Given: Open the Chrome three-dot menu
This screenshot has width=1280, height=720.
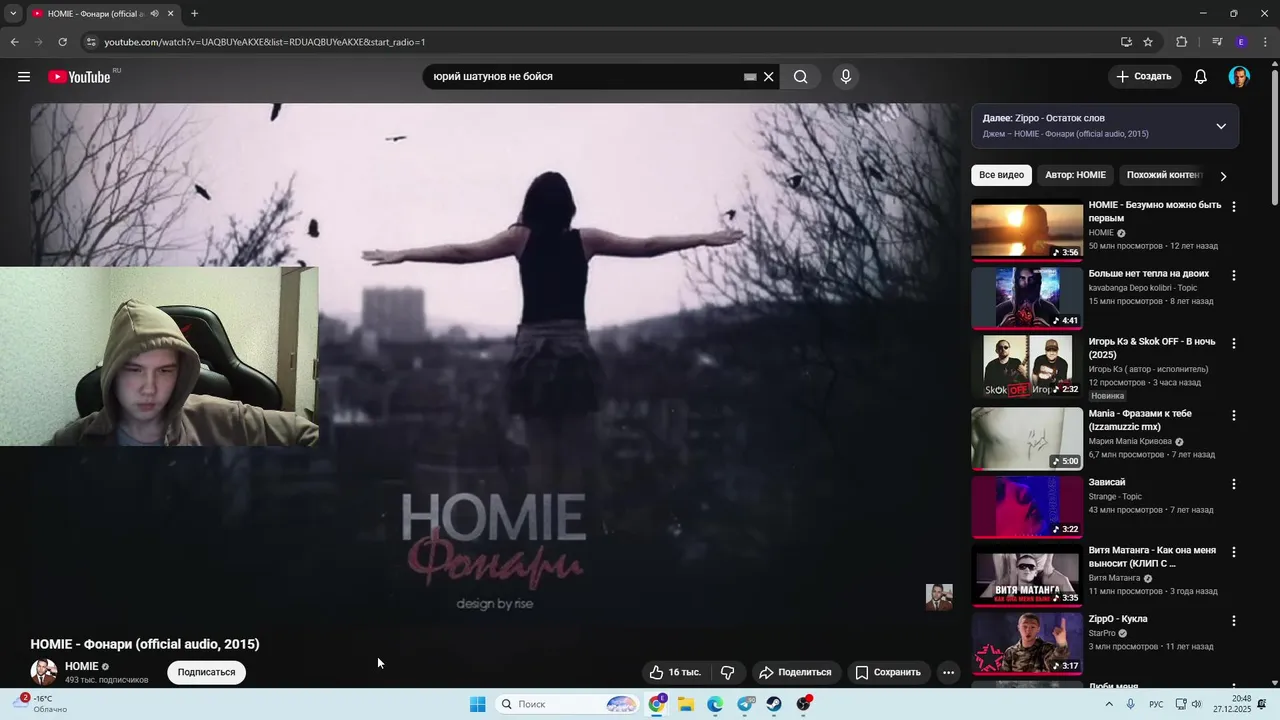Looking at the screenshot, I should 1266,42.
